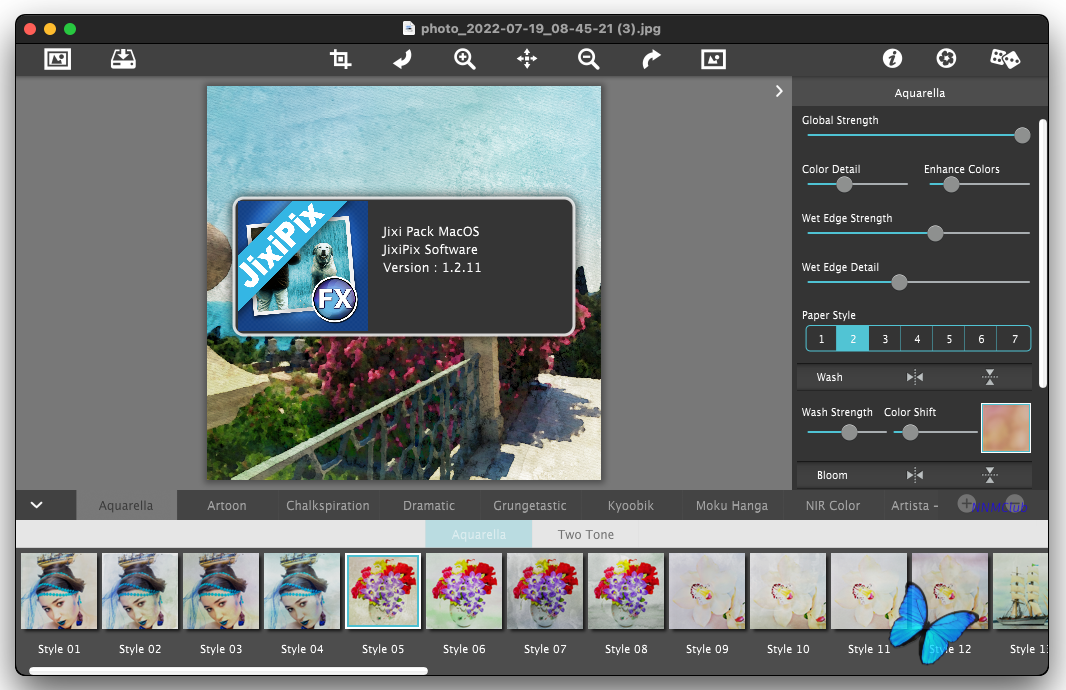Viewport: 1066px width, 690px height.
Task: Open the info about icon
Action: pos(892,59)
